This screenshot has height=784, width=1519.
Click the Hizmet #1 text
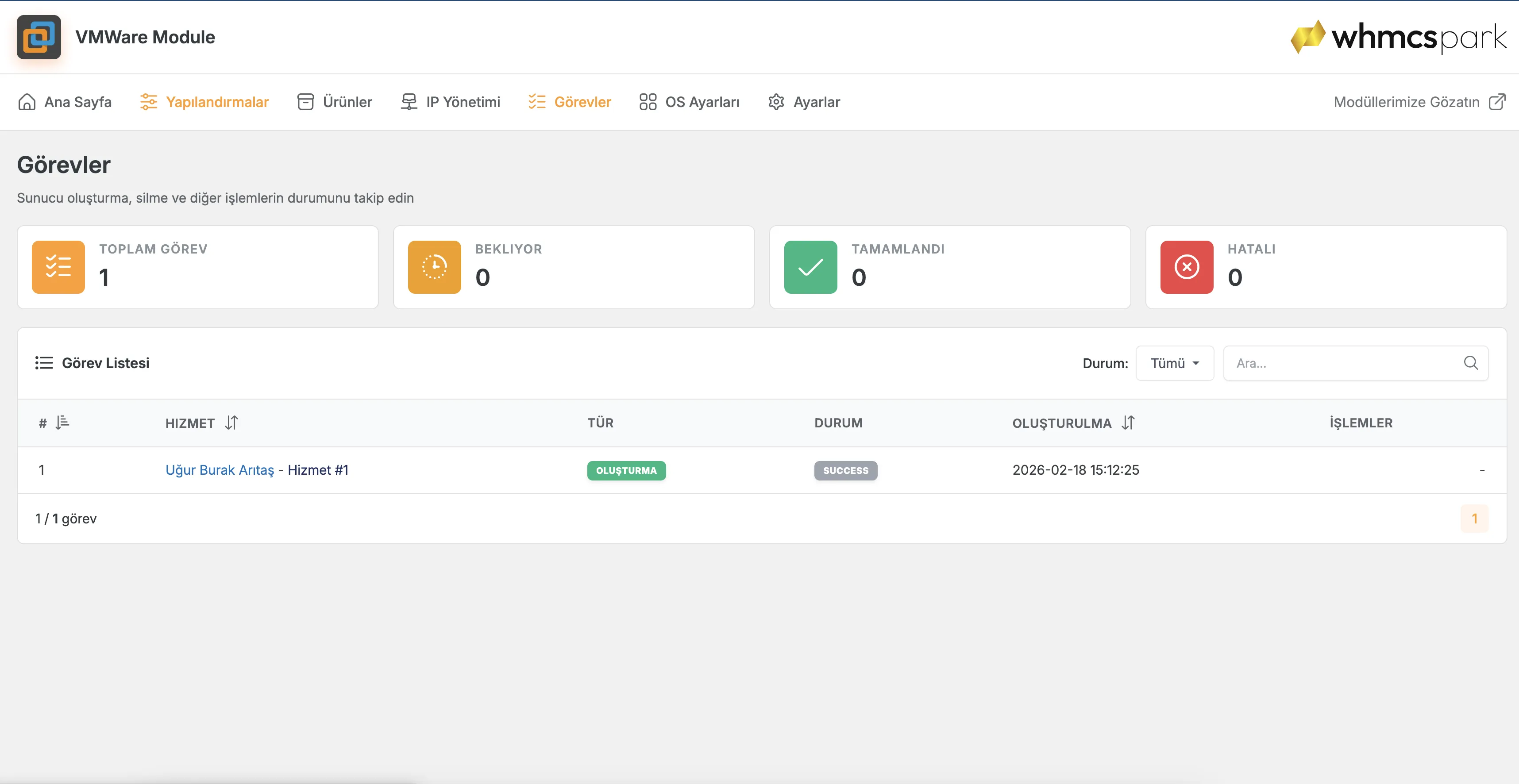318,470
